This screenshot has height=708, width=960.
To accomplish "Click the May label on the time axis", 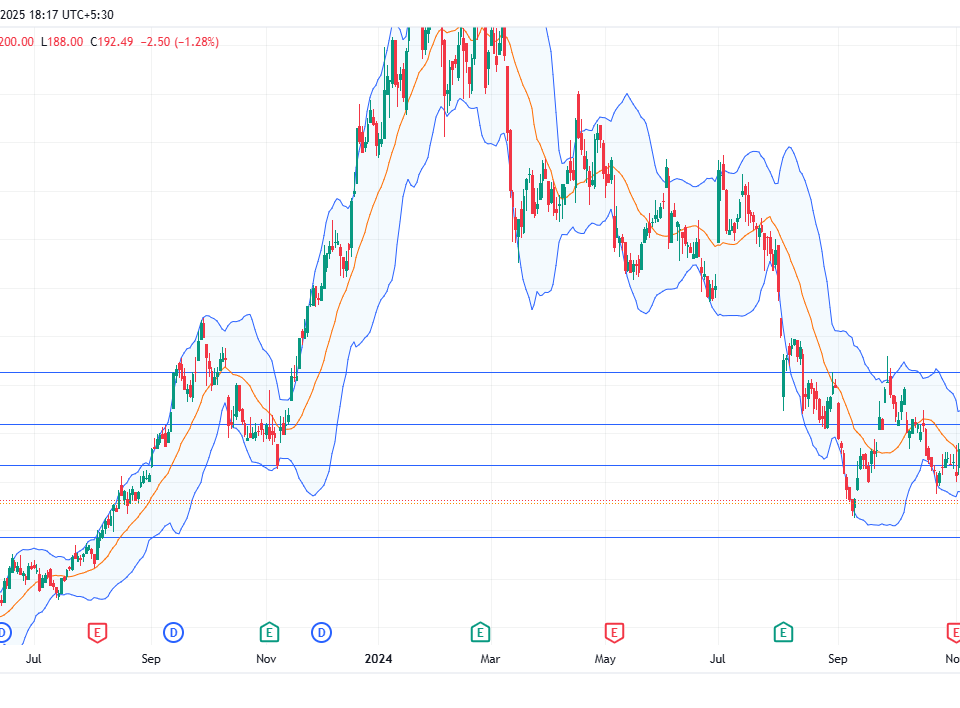I will 605,659.
